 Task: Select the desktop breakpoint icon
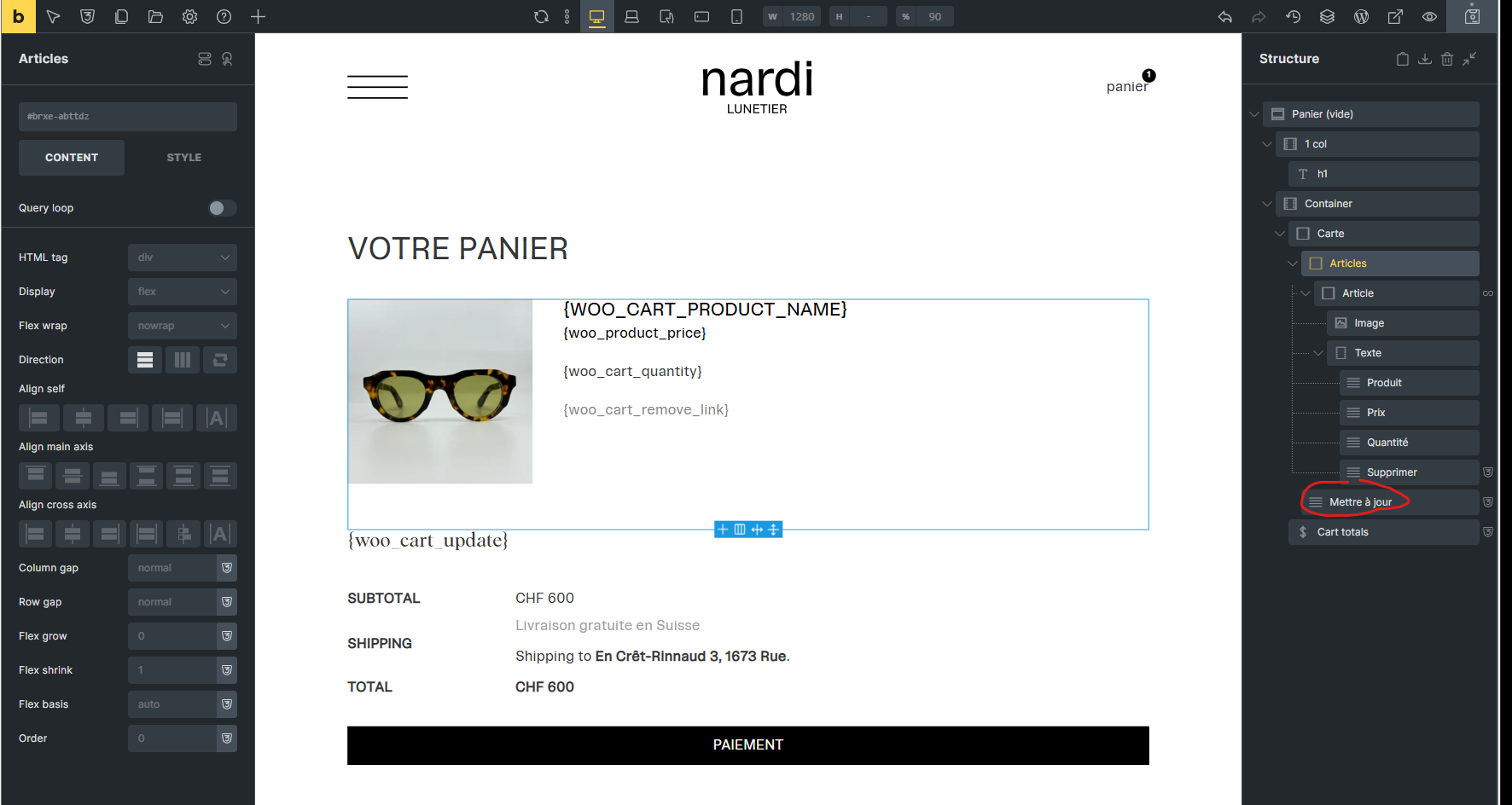(596, 16)
